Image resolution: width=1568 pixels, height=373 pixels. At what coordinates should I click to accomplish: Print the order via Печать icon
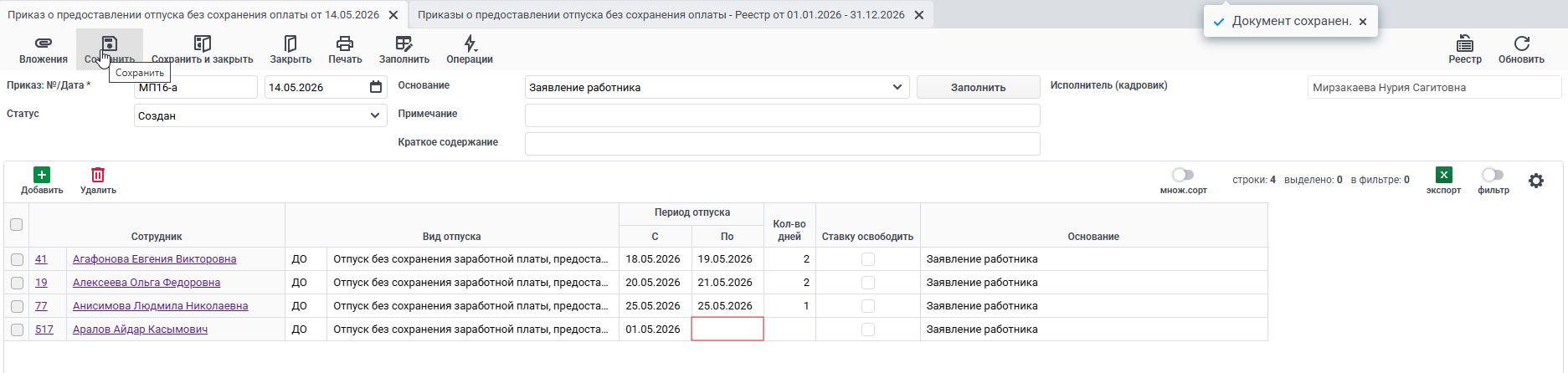coord(345,43)
